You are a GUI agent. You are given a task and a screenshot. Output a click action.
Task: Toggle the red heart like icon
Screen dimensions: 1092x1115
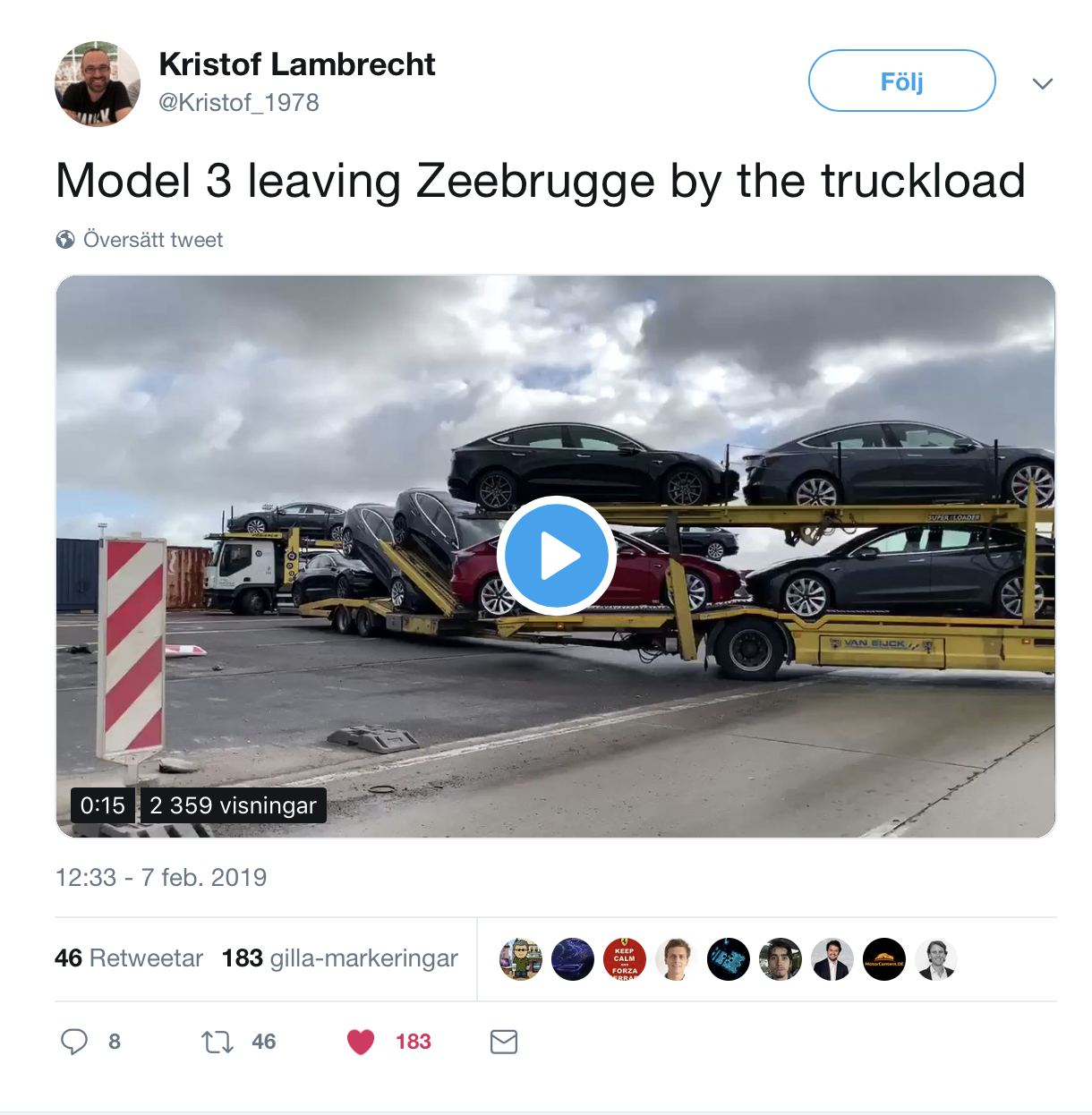point(361,1042)
